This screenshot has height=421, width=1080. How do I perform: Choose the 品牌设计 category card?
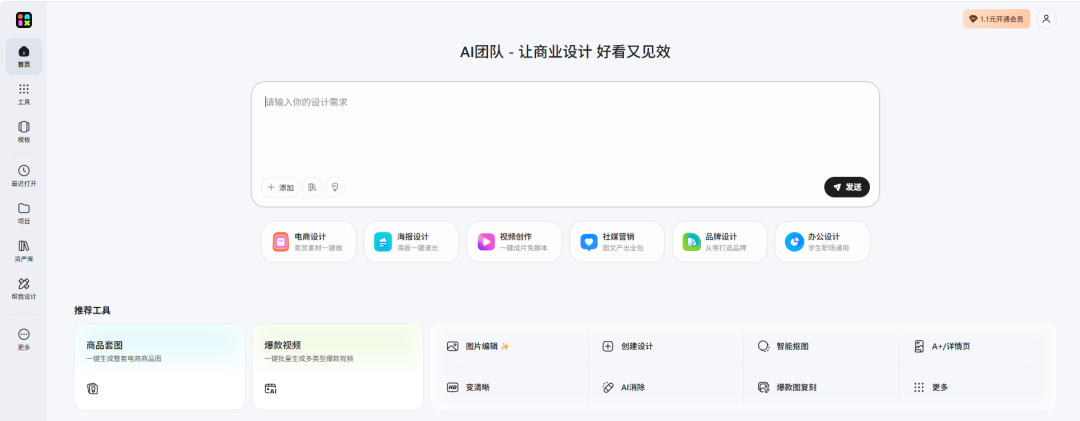pos(719,242)
